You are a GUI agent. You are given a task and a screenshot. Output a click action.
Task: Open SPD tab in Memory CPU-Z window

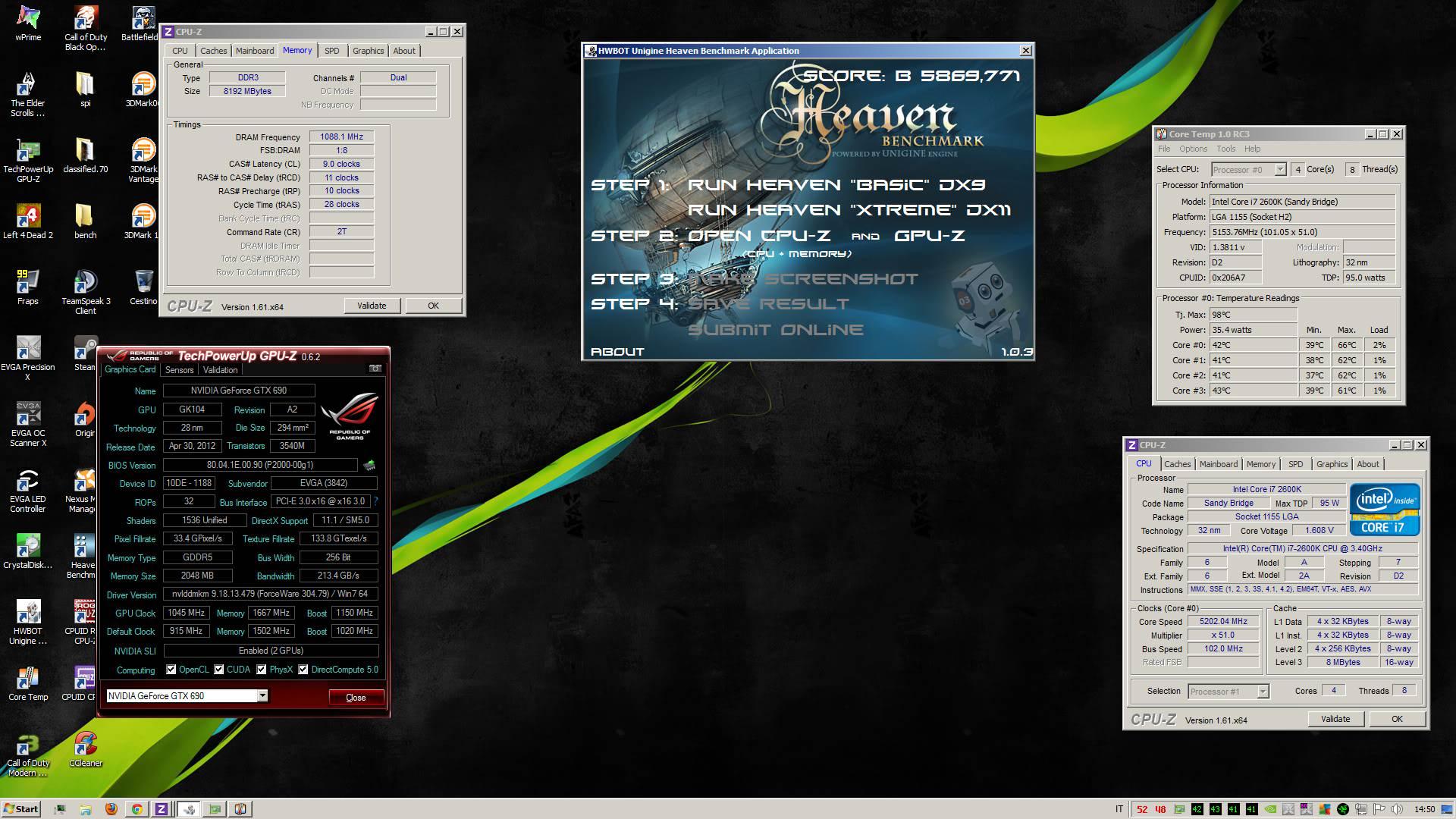click(332, 51)
